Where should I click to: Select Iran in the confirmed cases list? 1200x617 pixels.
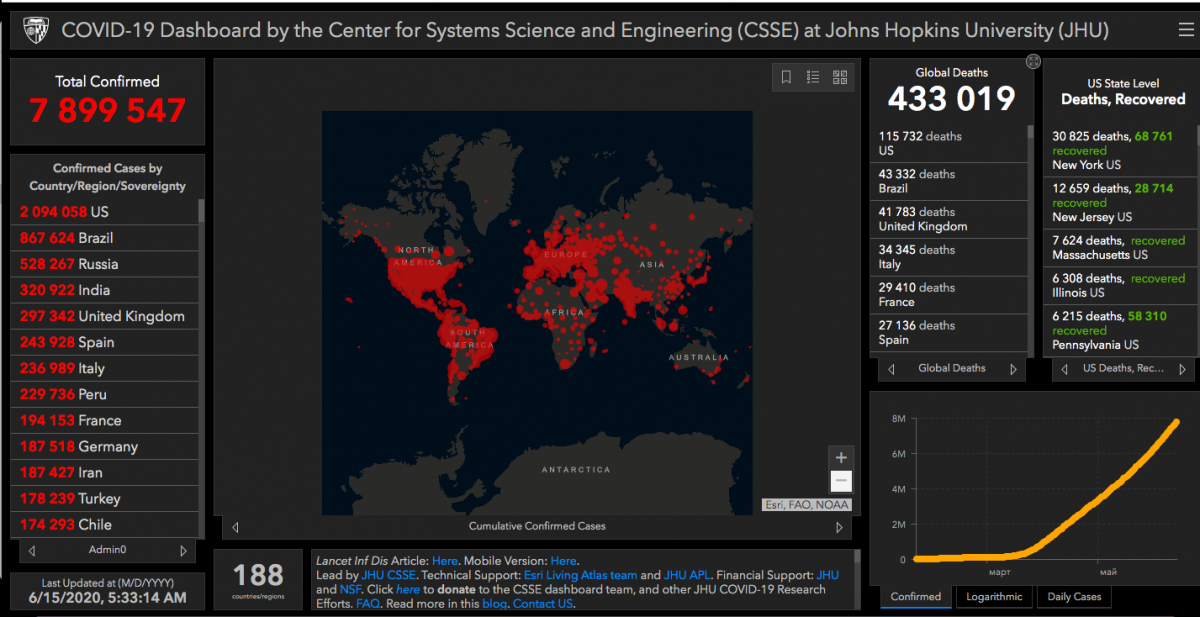[x=105, y=472]
